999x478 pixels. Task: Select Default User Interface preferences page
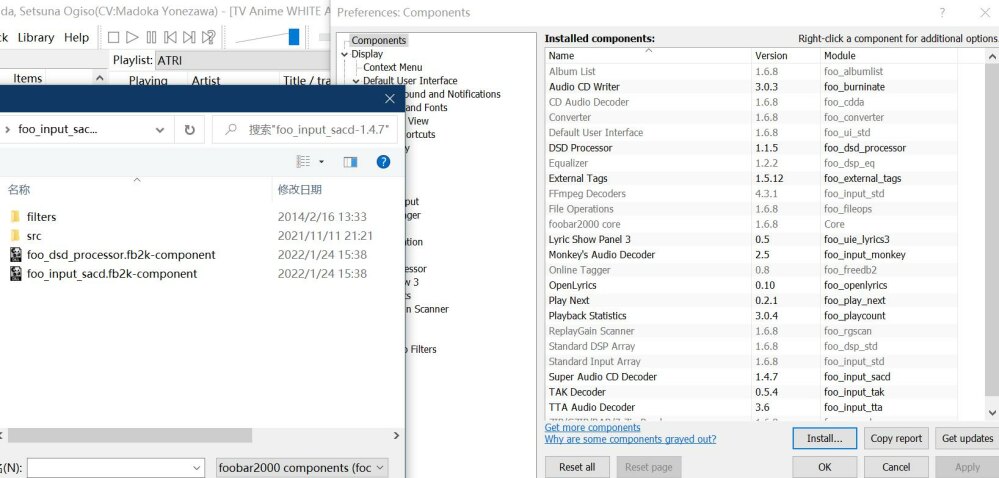point(410,81)
